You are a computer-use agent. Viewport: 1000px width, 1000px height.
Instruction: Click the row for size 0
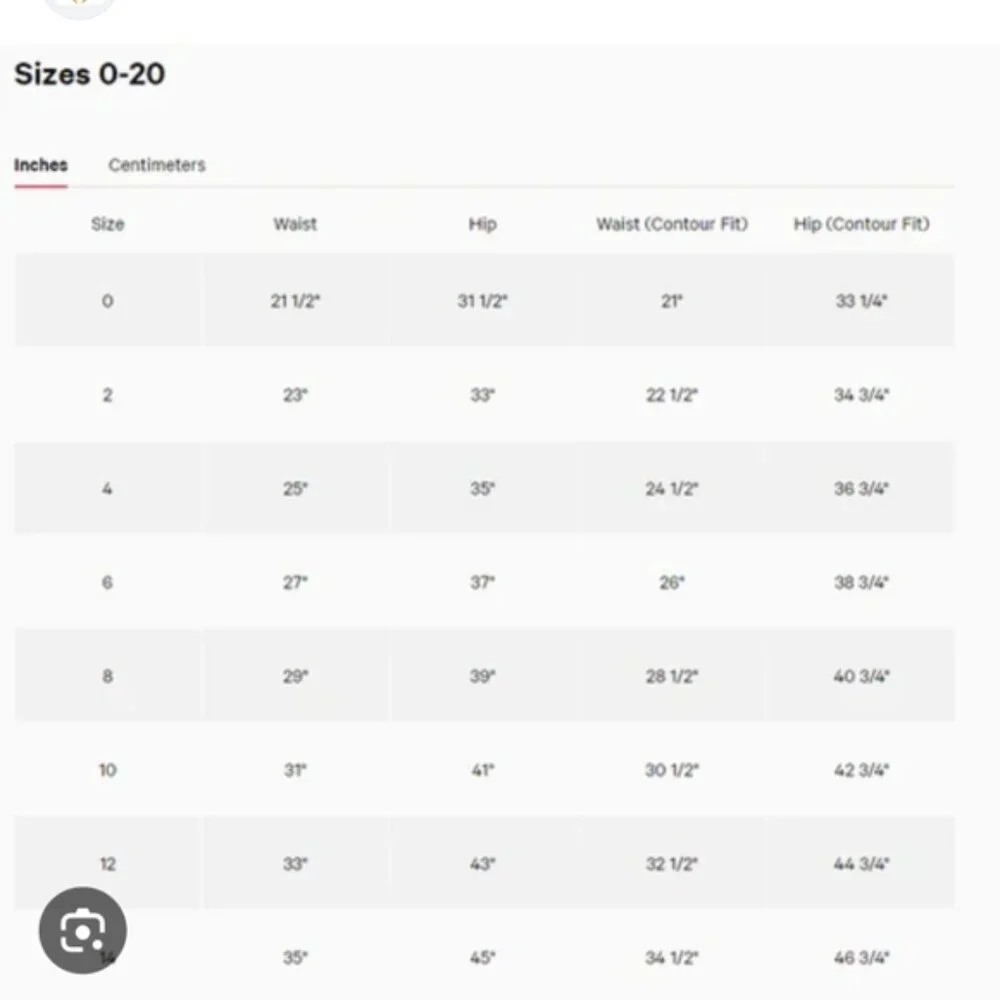click(107, 301)
